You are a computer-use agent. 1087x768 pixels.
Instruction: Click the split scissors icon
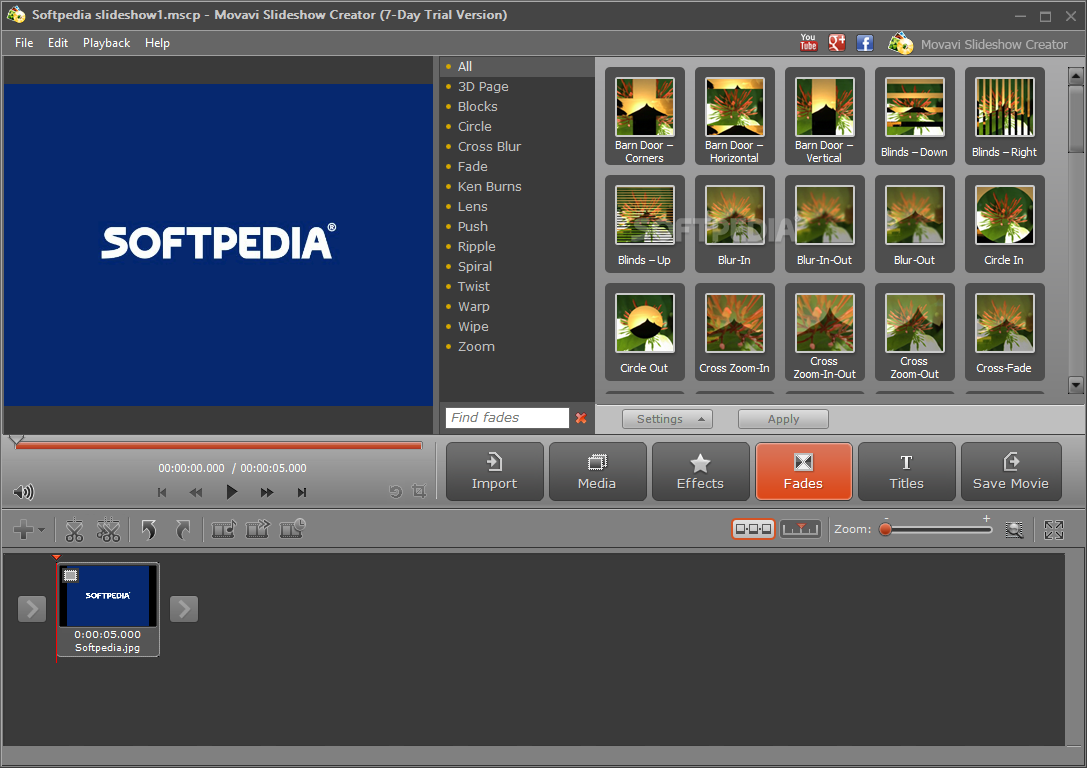pyautogui.click(x=74, y=530)
